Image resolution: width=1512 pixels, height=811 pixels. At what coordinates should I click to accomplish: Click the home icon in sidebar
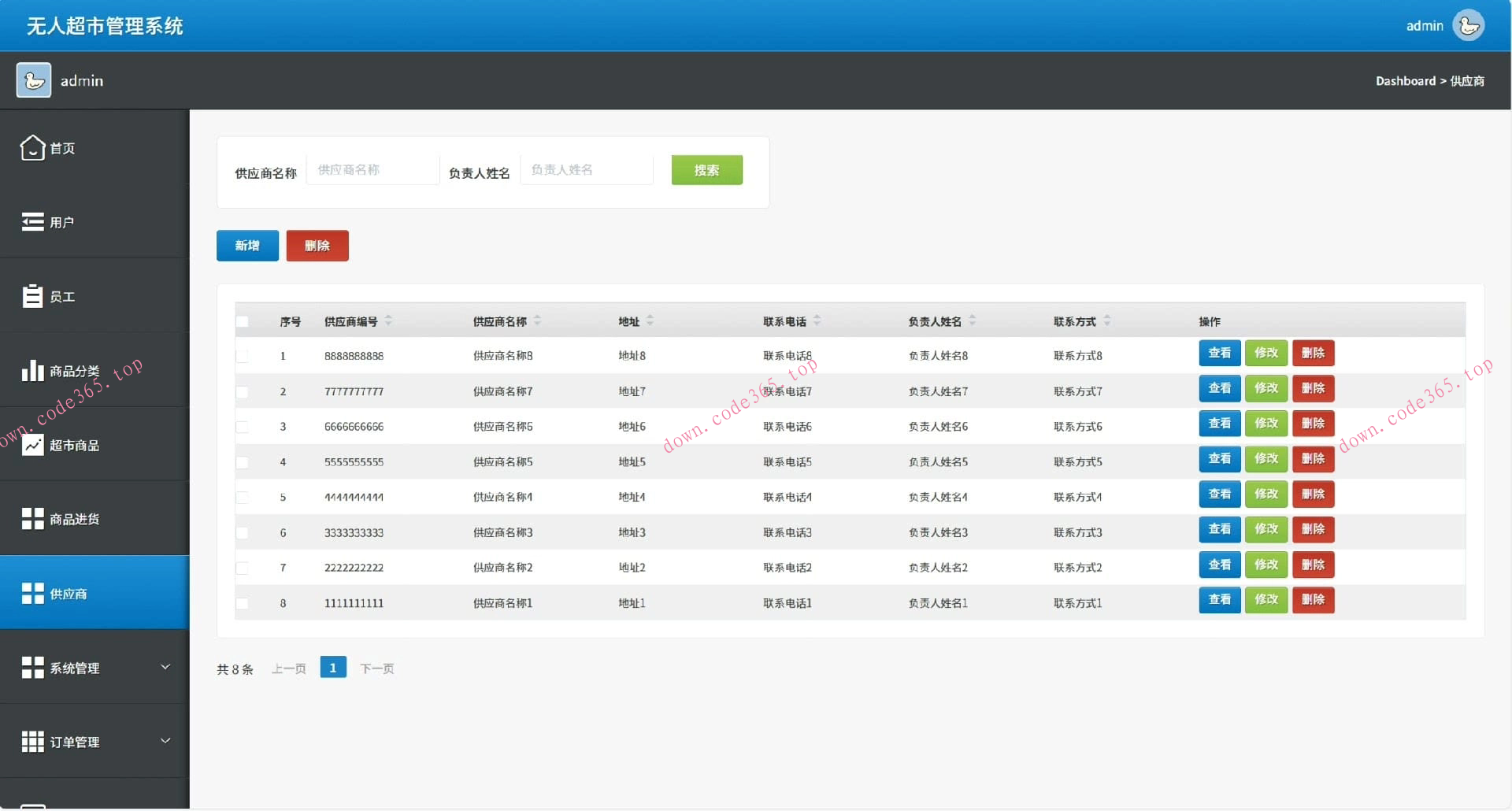coord(32,147)
